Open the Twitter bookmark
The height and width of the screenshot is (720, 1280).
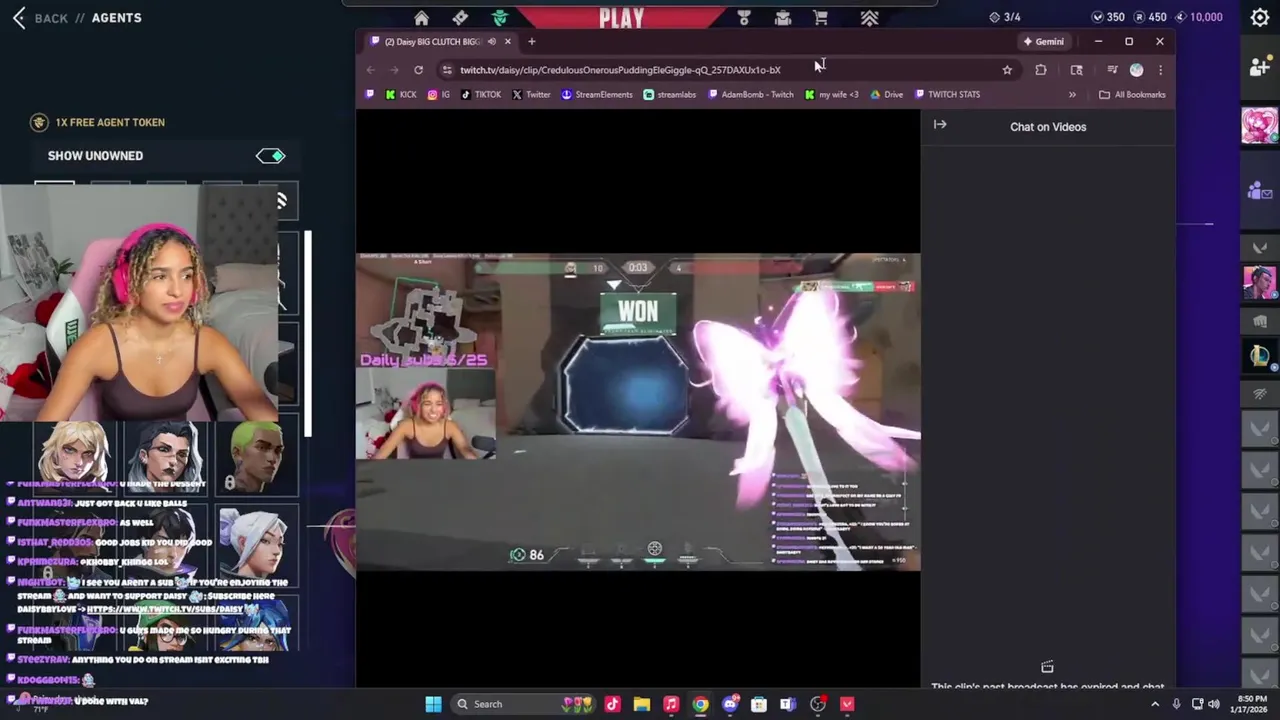pyautogui.click(x=531, y=95)
